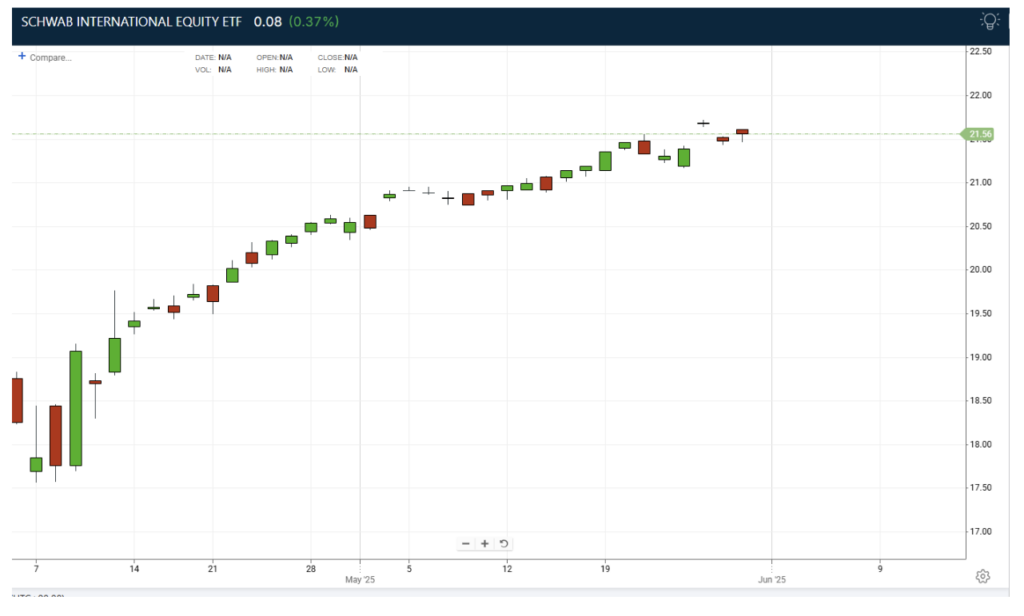The height and width of the screenshot is (616, 1024).
Task: Click the blue plus Compare icon
Action: pos(22,56)
